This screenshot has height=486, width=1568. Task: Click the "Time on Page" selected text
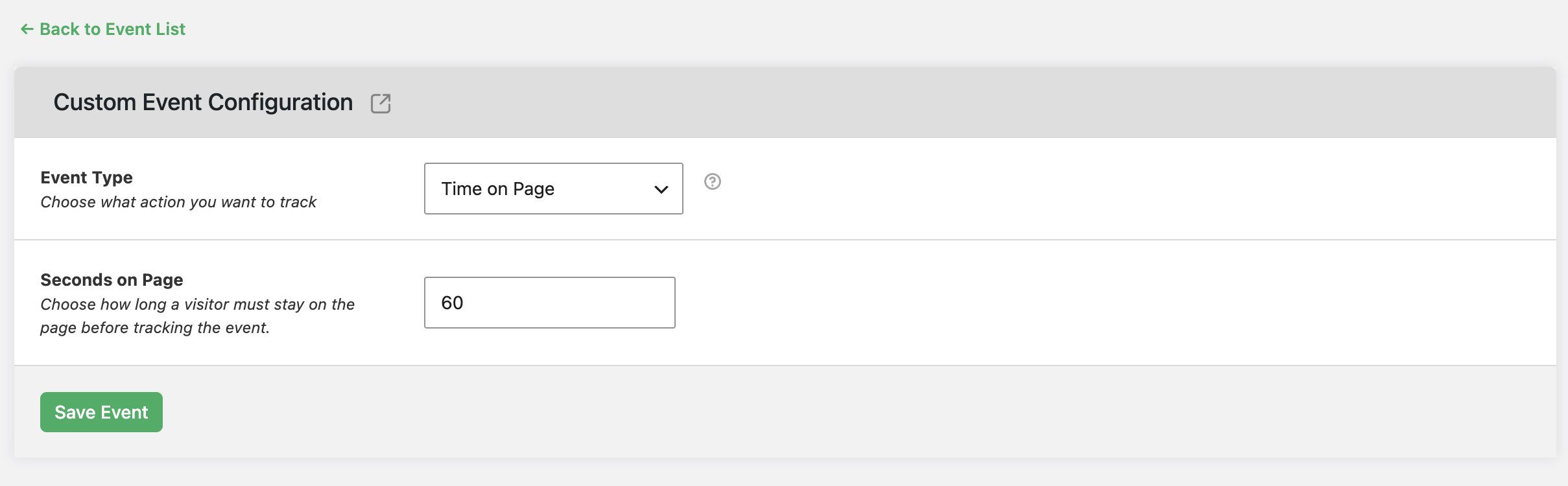click(497, 189)
